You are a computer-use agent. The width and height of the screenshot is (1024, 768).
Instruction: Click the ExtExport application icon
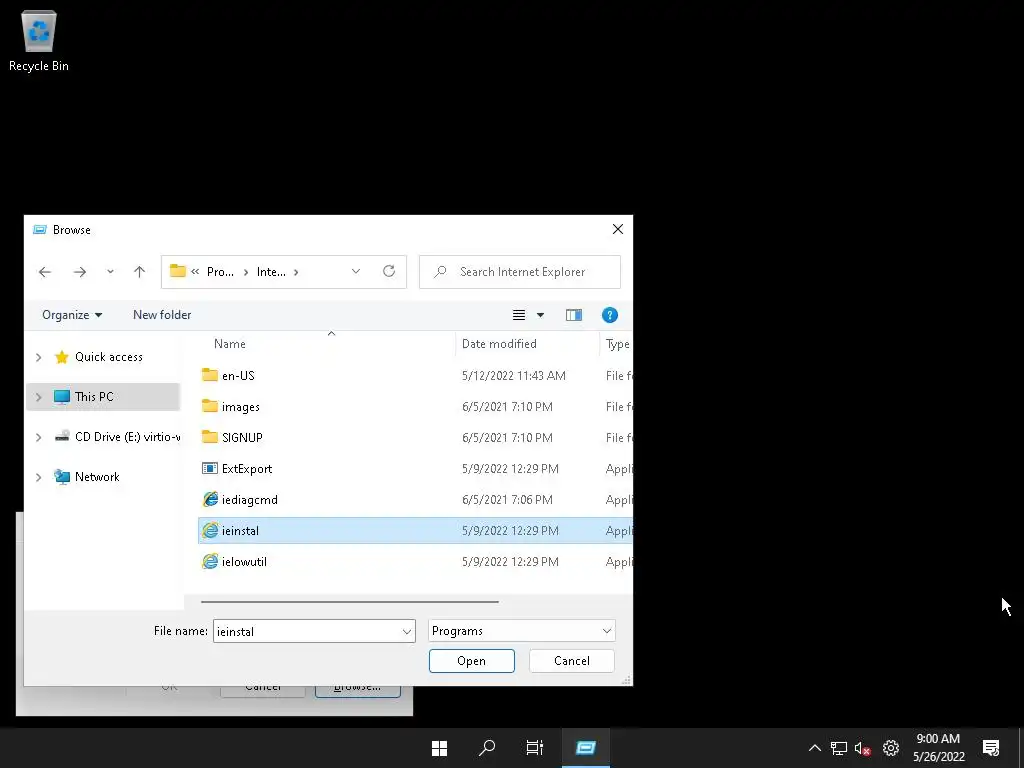[x=210, y=468]
